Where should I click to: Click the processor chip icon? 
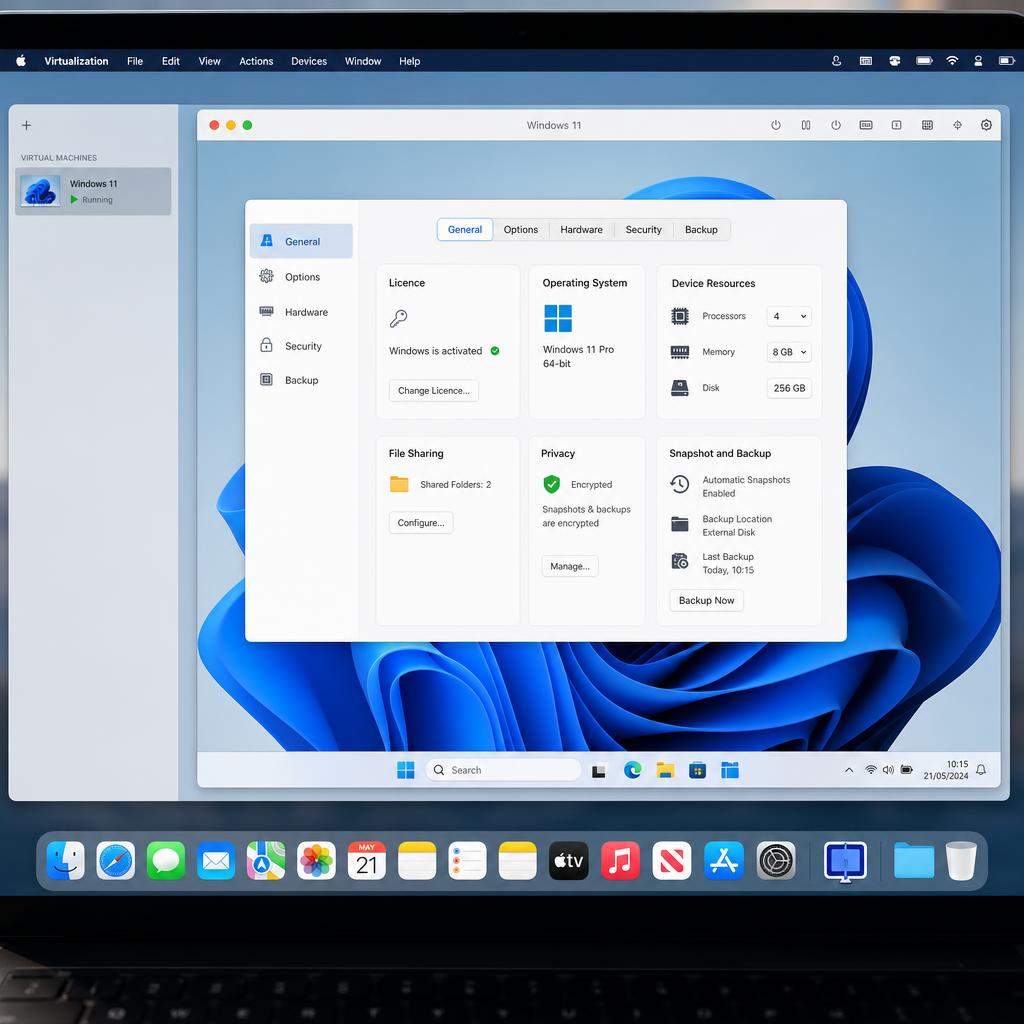pyautogui.click(x=680, y=316)
